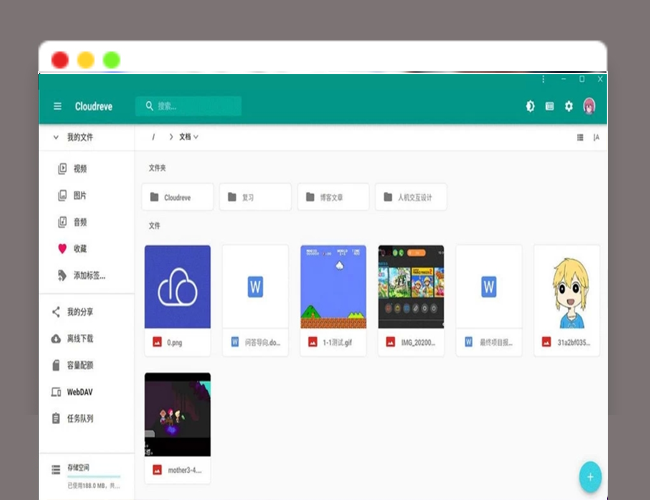Switch file view with the list view icon
The height and width of the screenshot is (500, 650).
(x=580, y=137)
